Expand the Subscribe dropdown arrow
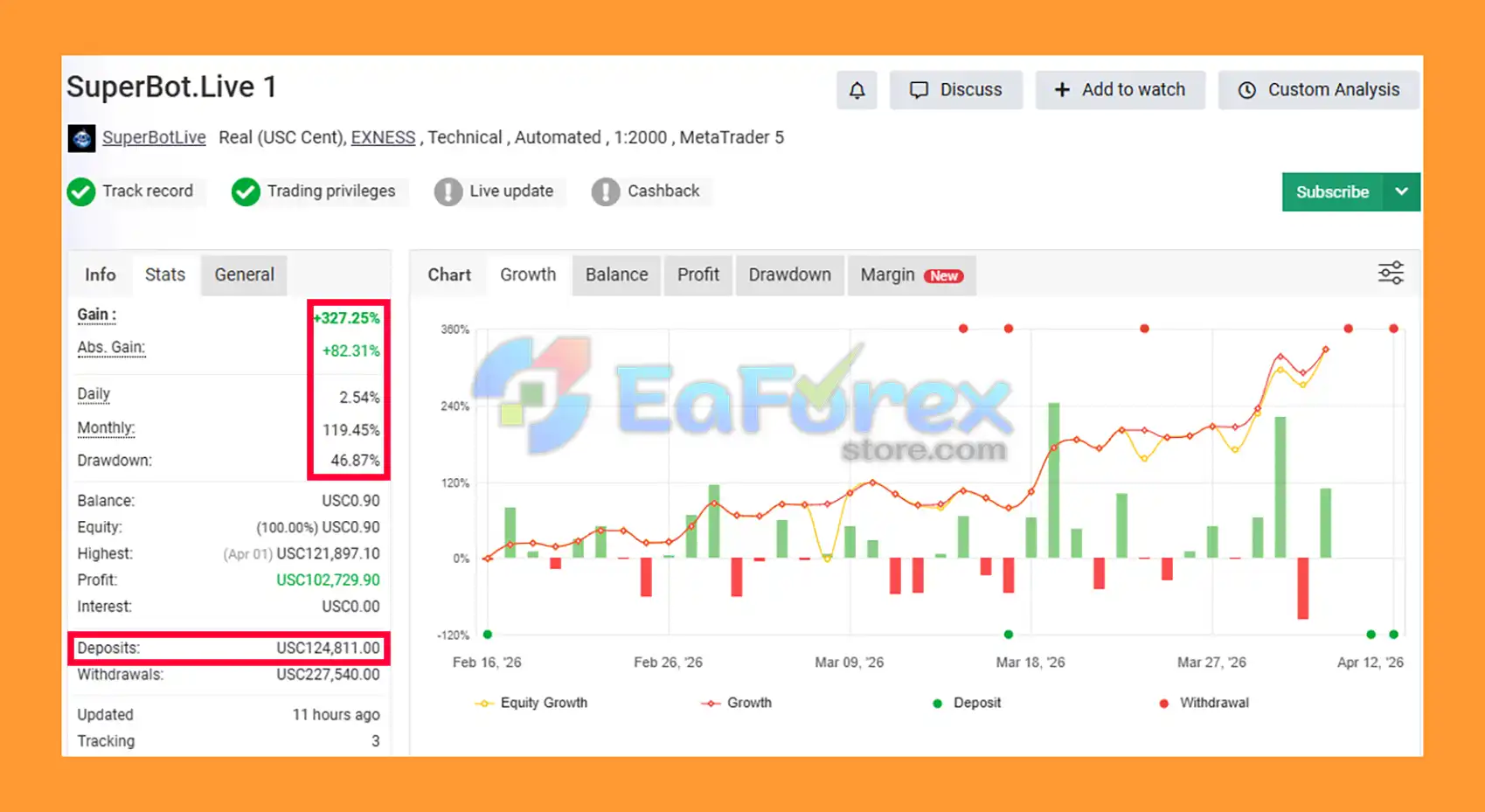The height and width of the screenshot is (812, 1485). tap(1401, 191)
